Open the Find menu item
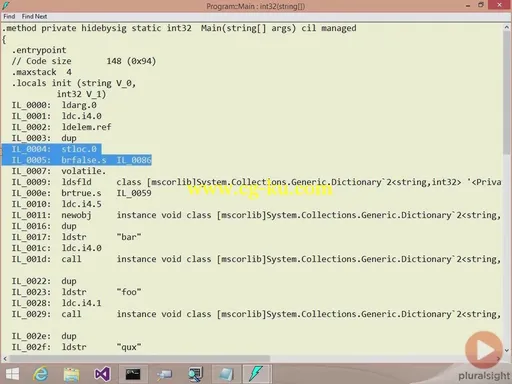Image resolution: width=512 pixels, height=384 pixels. tap(9, 16)
